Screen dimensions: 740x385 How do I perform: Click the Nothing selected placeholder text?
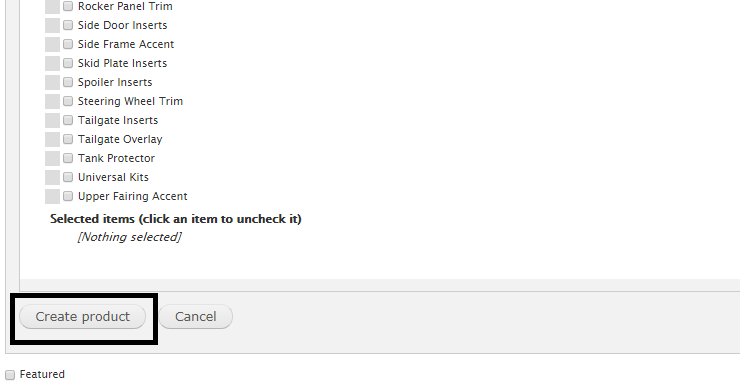129,237
